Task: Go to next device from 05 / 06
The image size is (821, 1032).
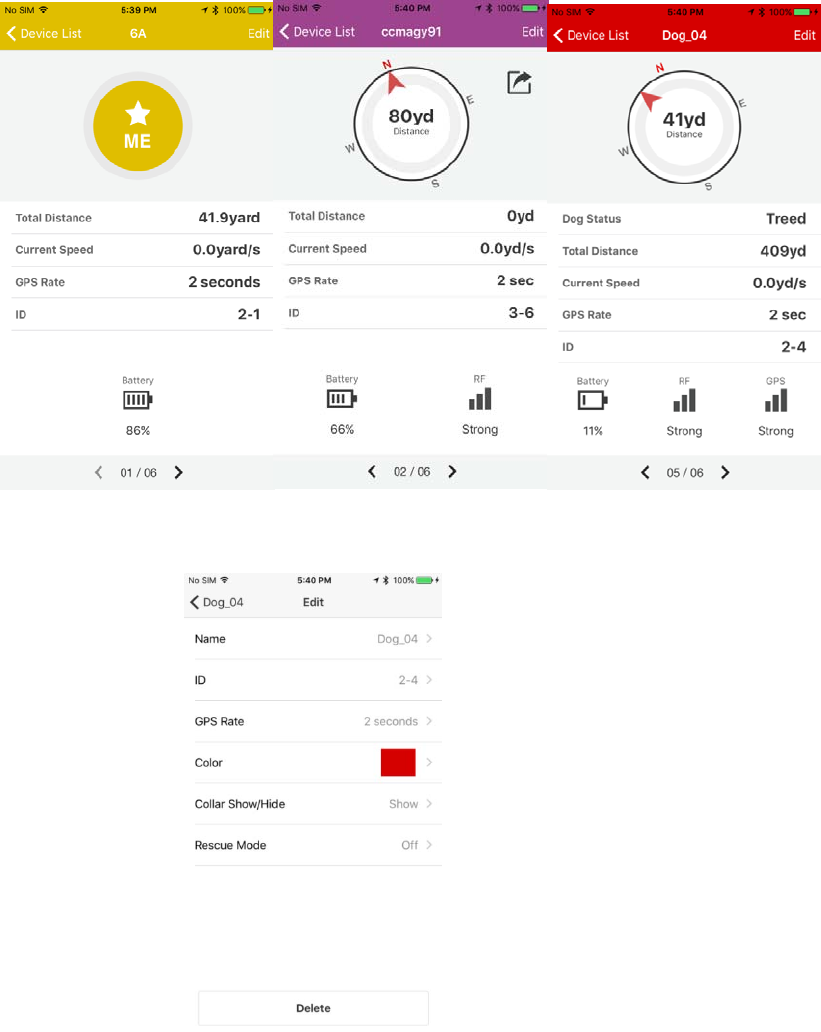Action: pyautogui.click(x=725, y=473)
